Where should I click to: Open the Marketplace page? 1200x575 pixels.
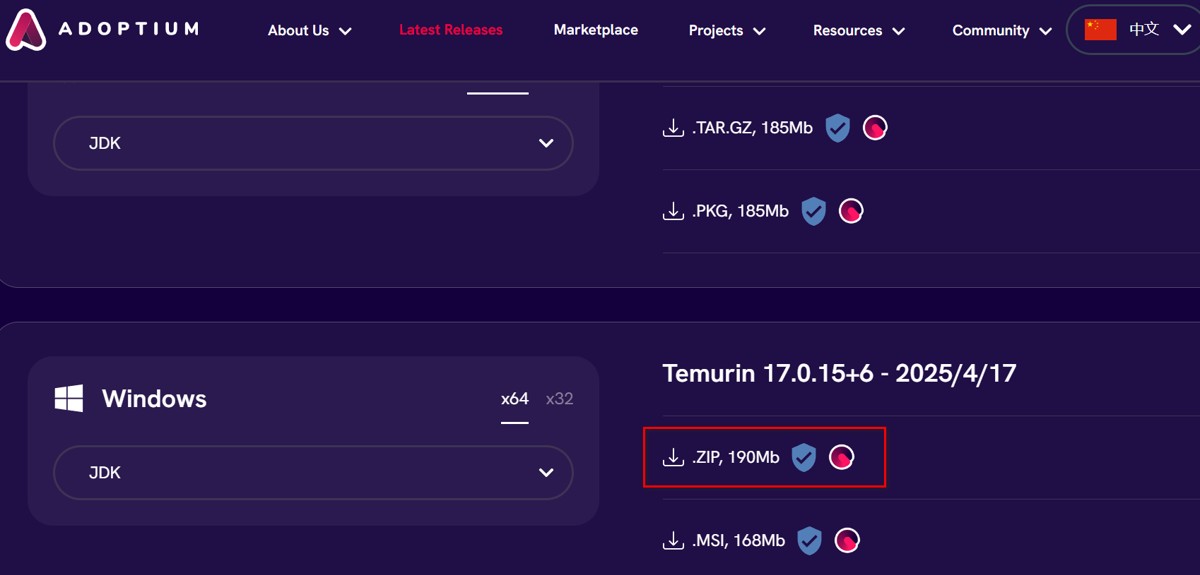tap(596, 30)
